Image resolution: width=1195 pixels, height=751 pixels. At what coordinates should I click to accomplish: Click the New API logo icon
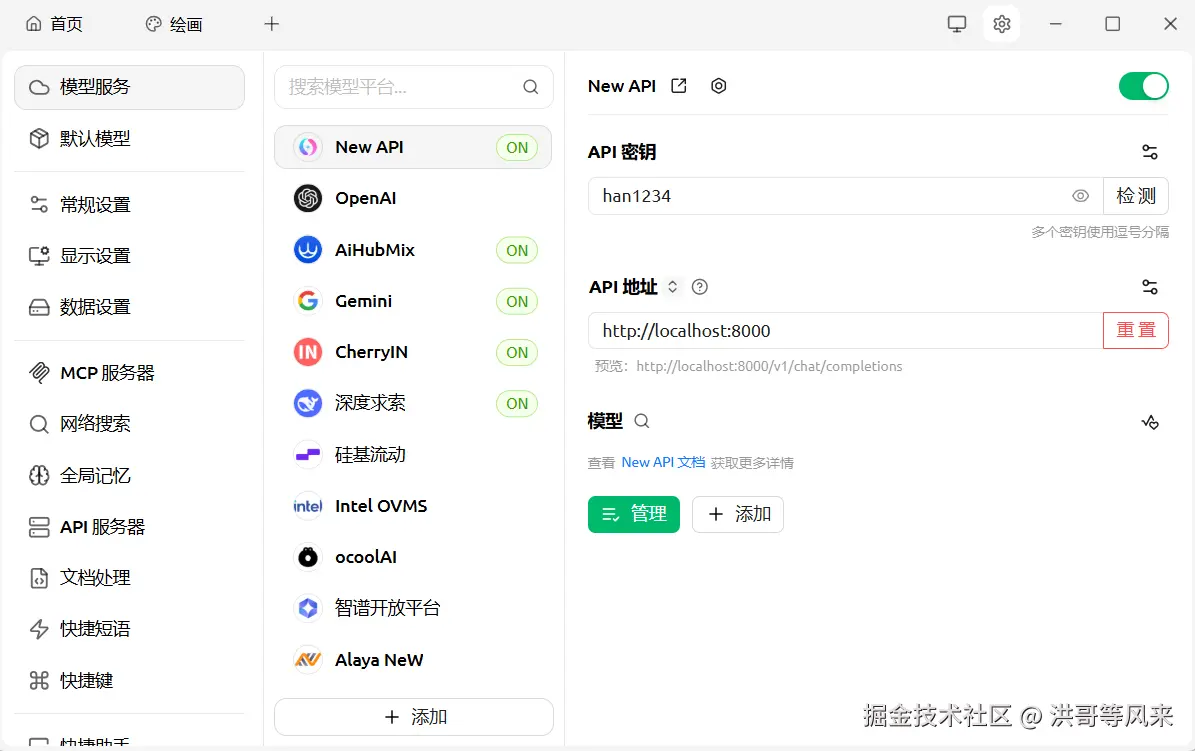click(x=308, y=147)
